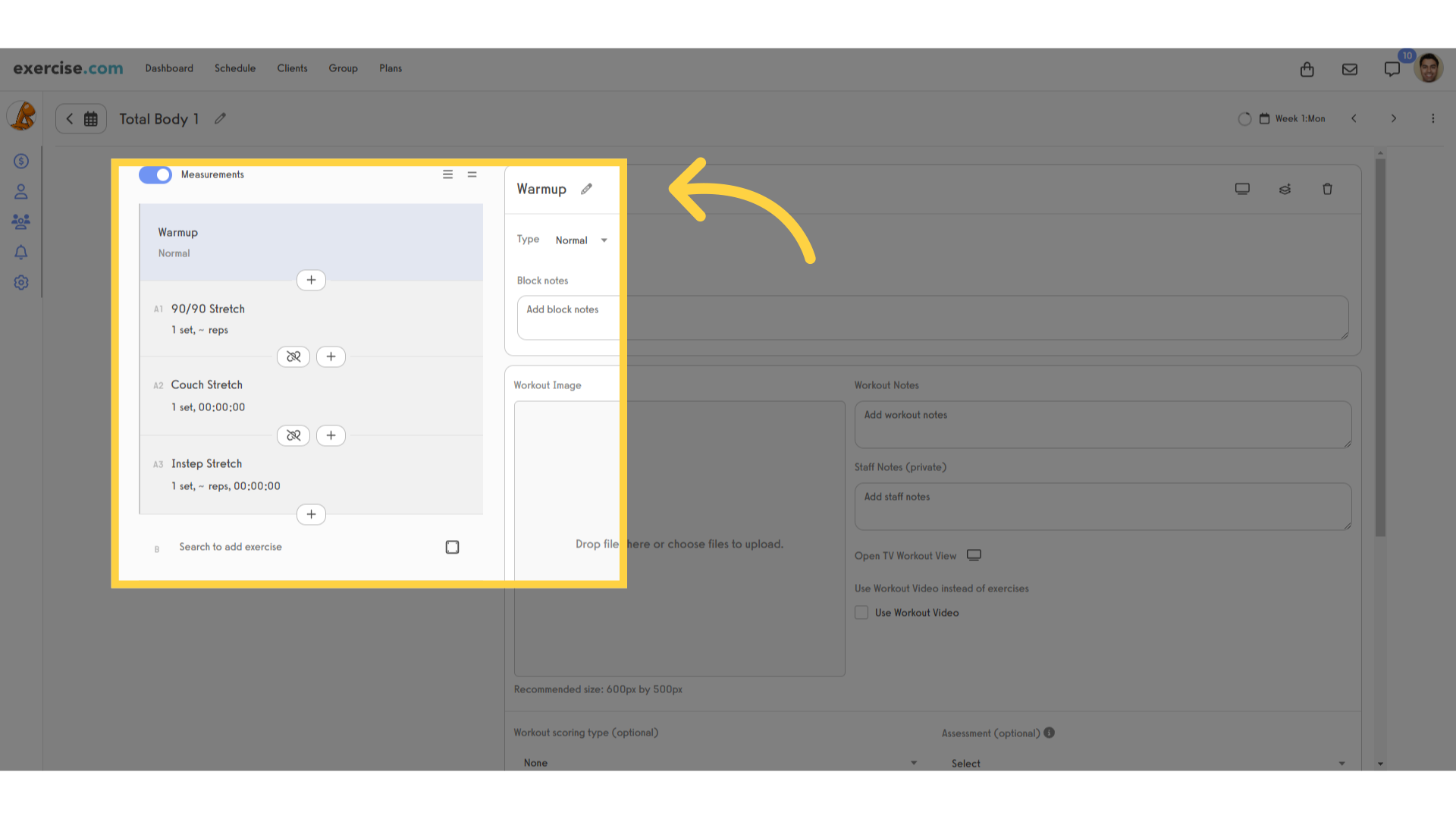Enable Use Workout Video checkbox

pyautogui.click(x=861, y=611)
